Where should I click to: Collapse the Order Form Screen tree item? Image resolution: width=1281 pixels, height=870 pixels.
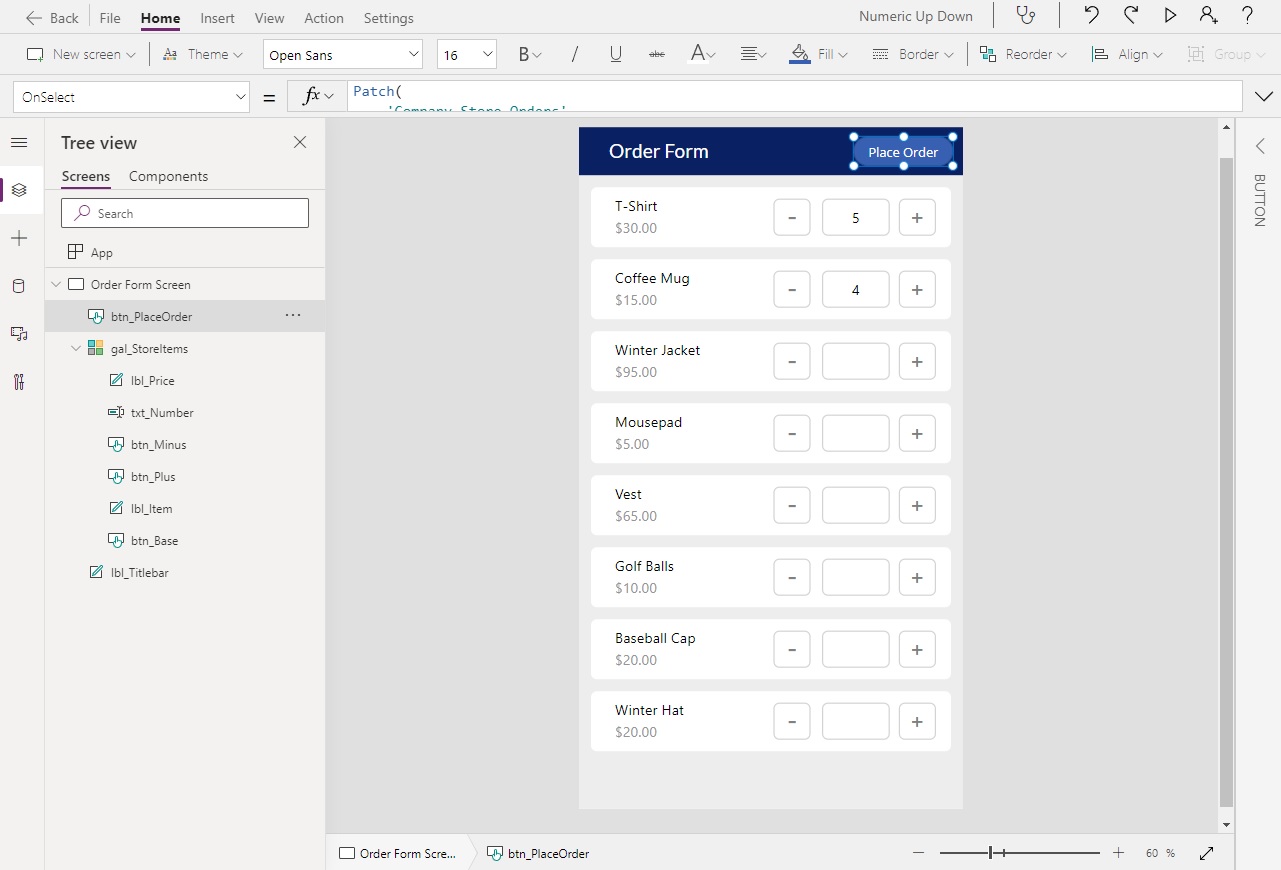pyautogui.click(x=56, y=284)
